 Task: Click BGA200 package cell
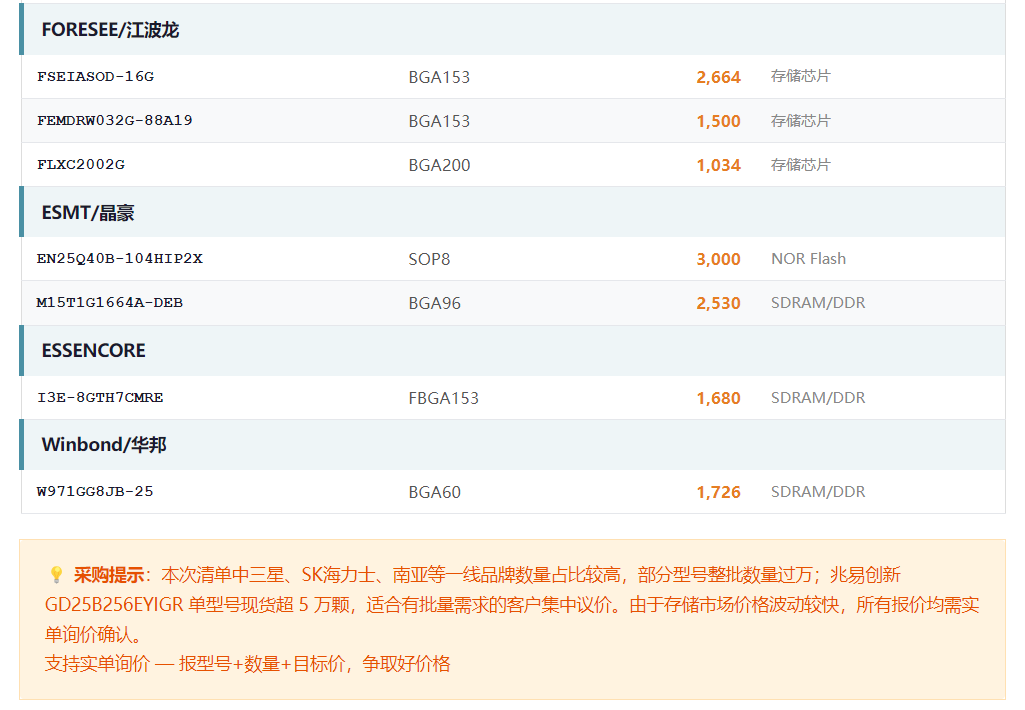click(x=439, y=165)
